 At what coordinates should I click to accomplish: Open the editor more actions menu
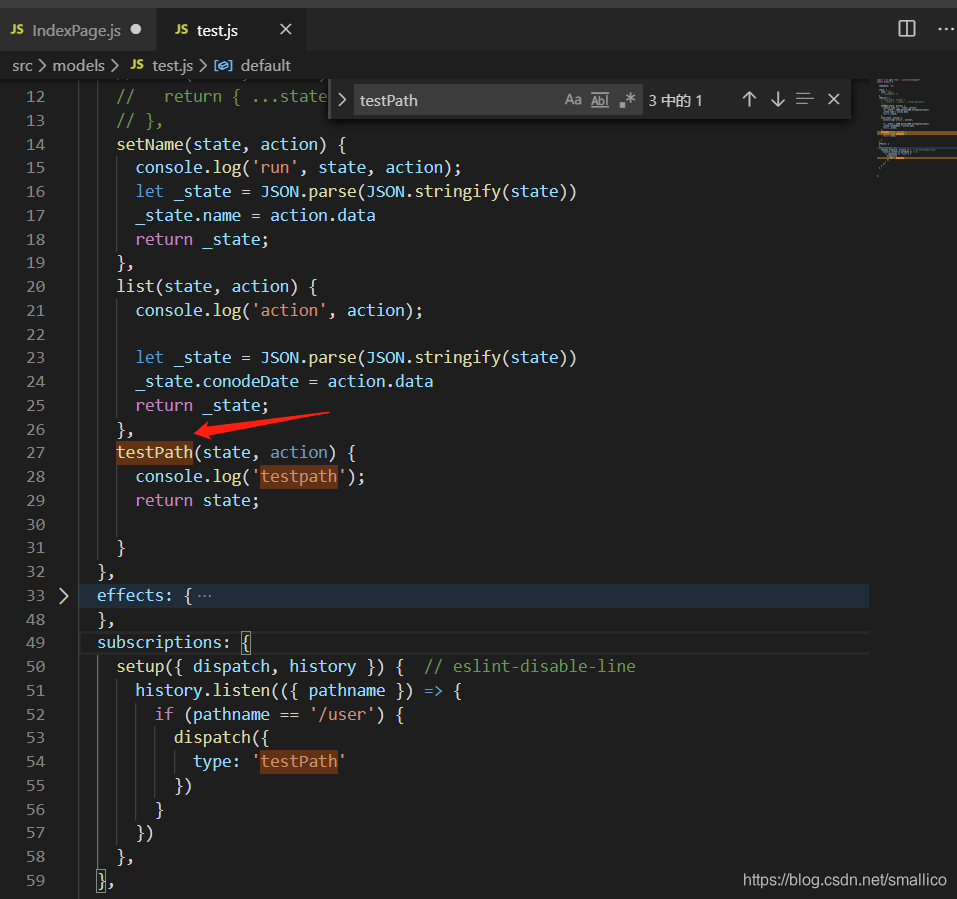pyautogui.click(x=945, y=29)
